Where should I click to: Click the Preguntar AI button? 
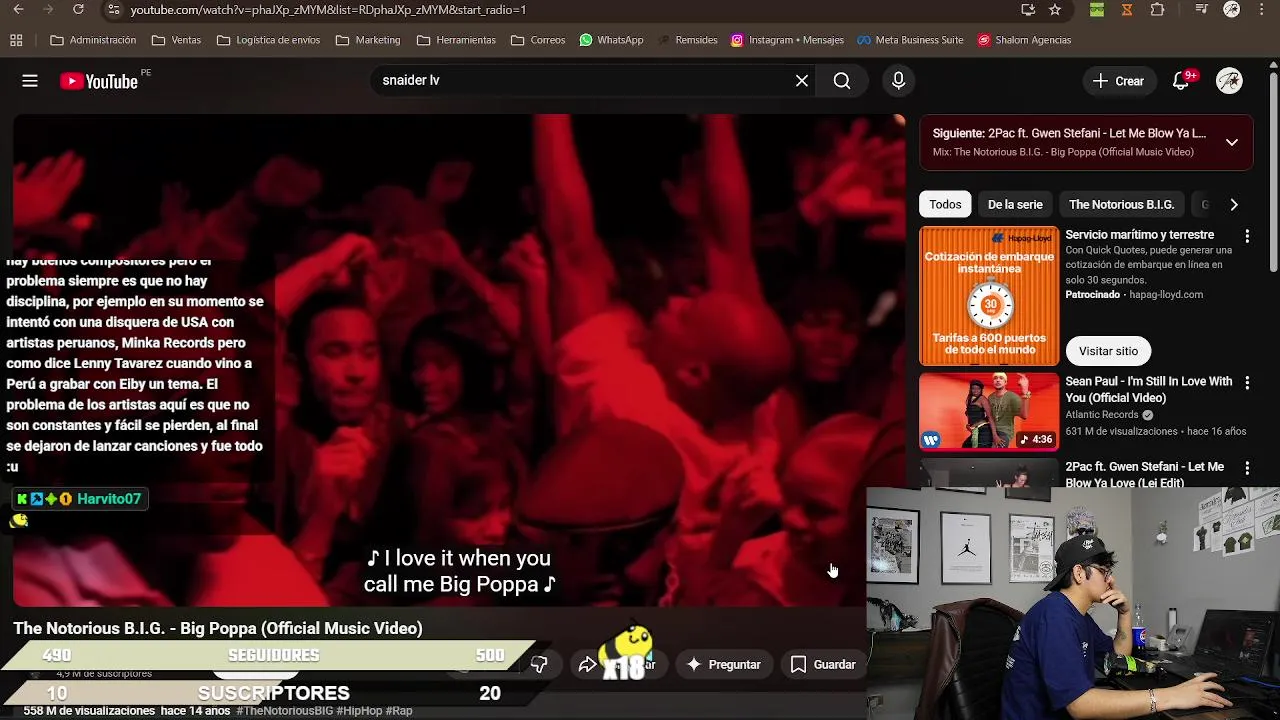(x=724, y=664)
